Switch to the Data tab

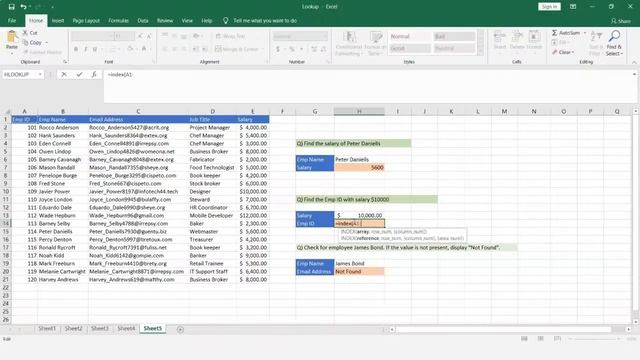[x=143, y=20]
